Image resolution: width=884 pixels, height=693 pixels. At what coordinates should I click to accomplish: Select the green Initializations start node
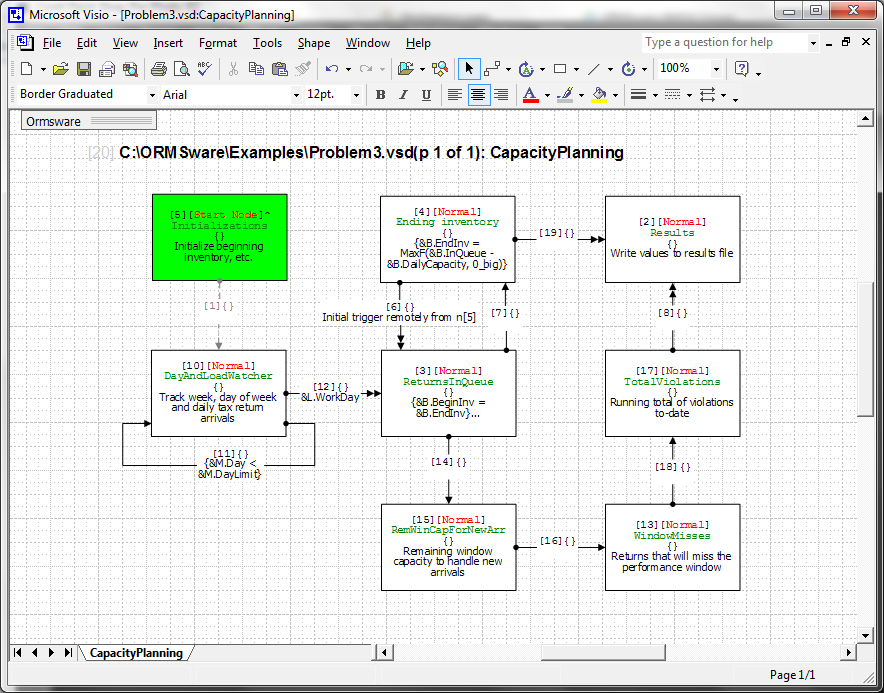pos(220,237)
